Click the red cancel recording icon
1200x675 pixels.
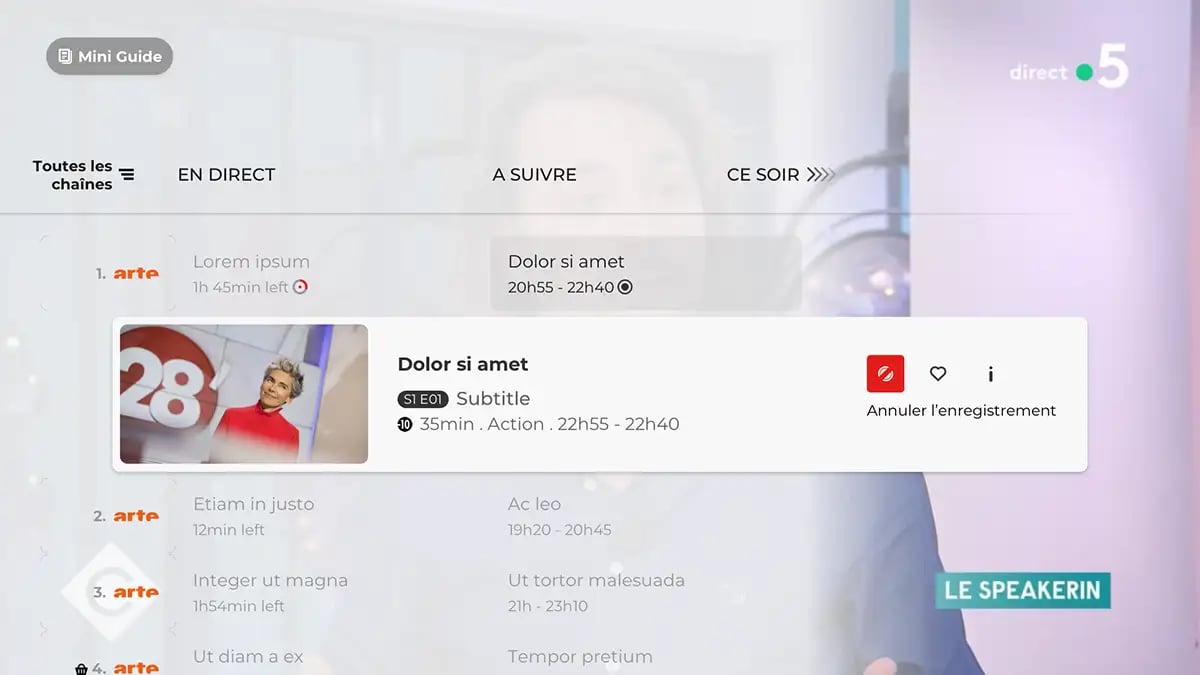coord(884,373)
